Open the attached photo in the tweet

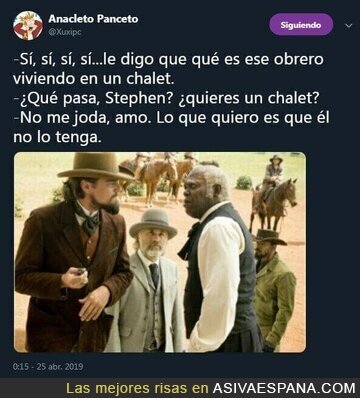click(160, 252)
